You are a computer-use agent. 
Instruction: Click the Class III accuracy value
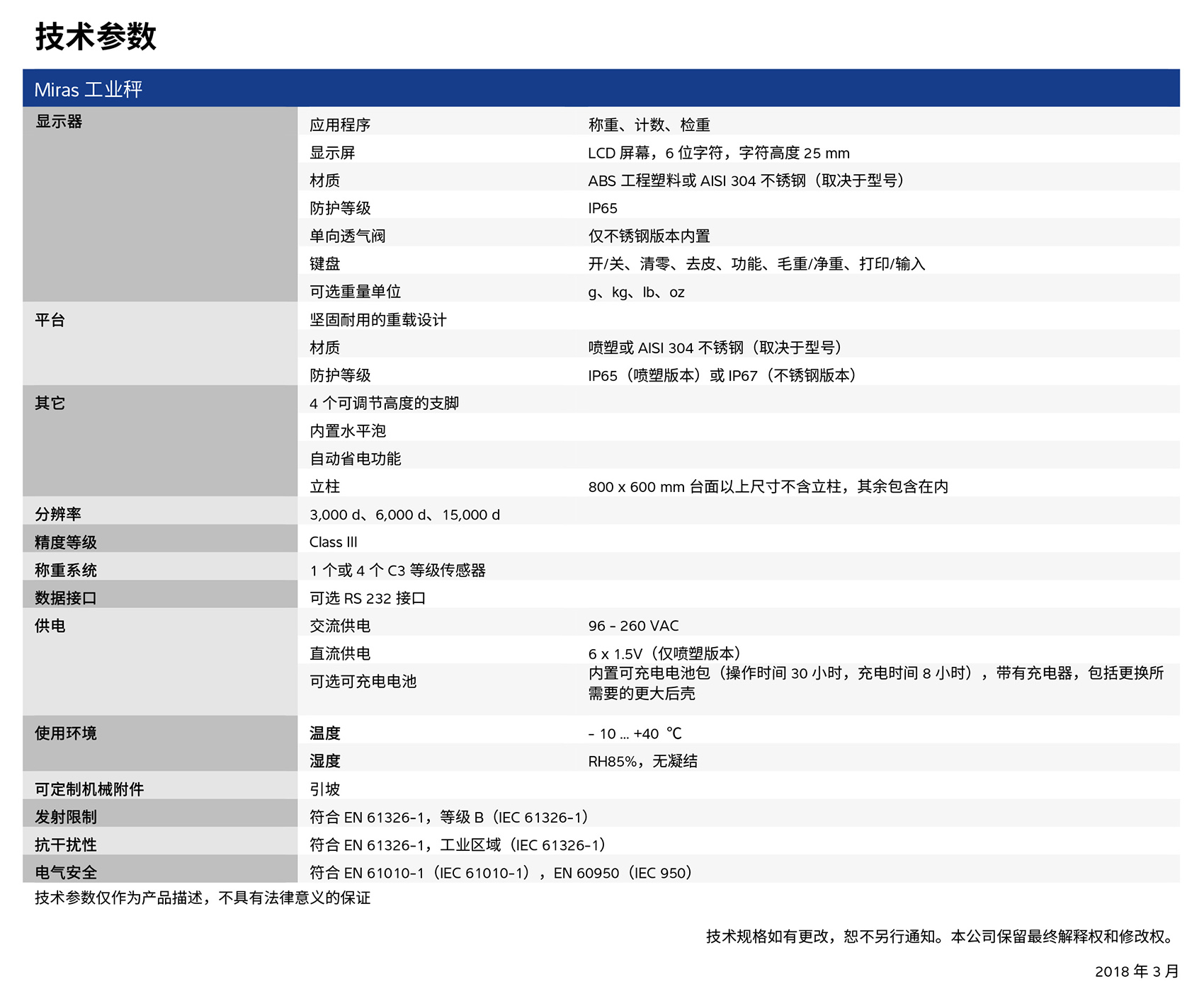pos(334,542)
